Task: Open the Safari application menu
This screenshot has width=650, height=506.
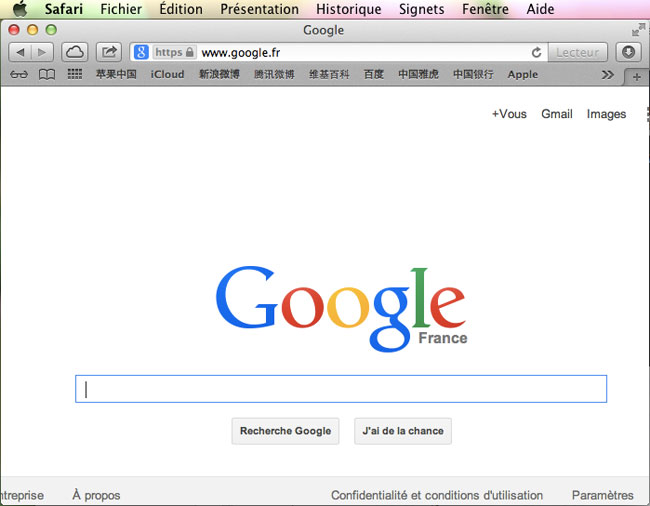Action: (63, 9)
